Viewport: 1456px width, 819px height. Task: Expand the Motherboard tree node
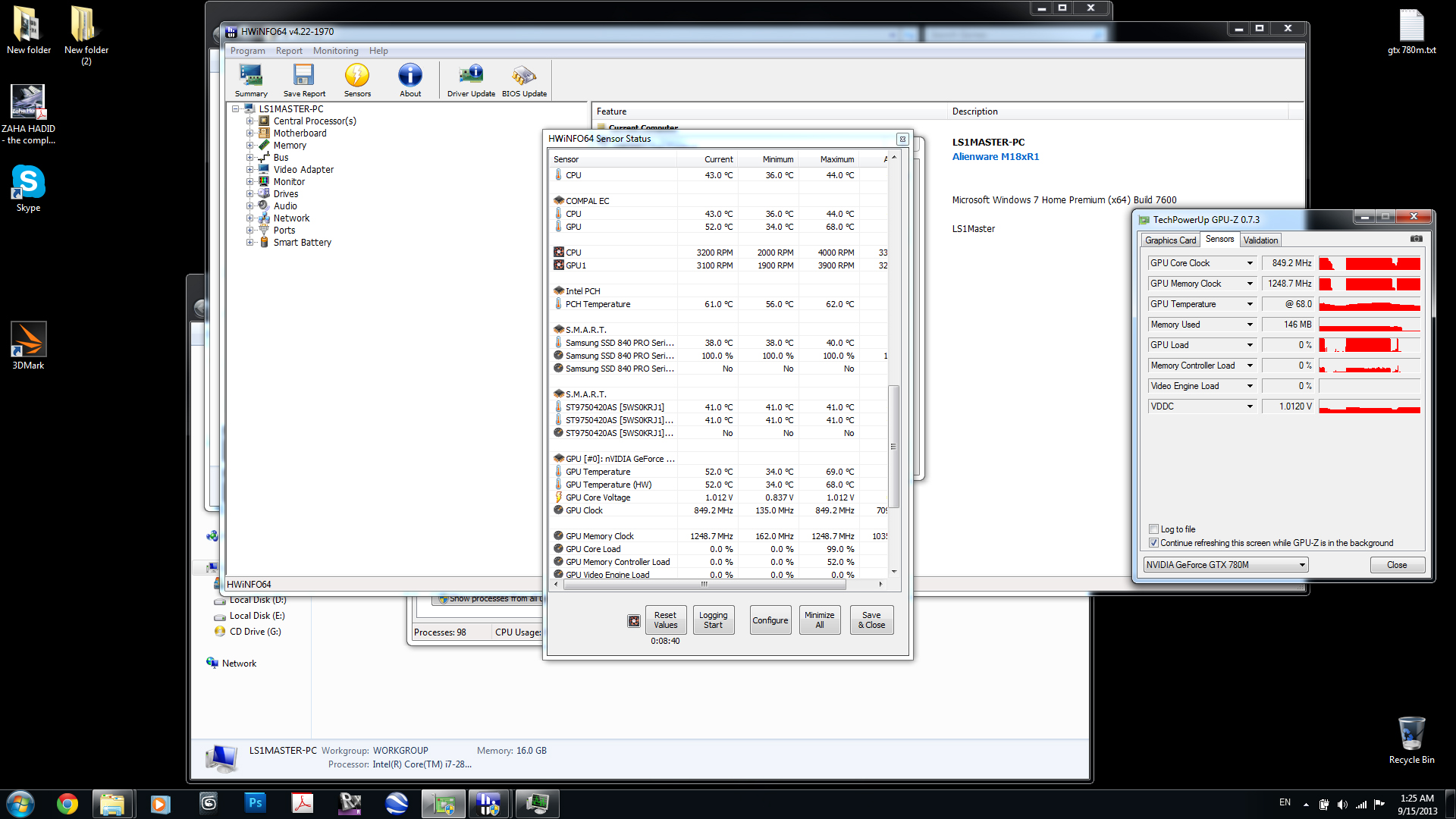point(249,133)
